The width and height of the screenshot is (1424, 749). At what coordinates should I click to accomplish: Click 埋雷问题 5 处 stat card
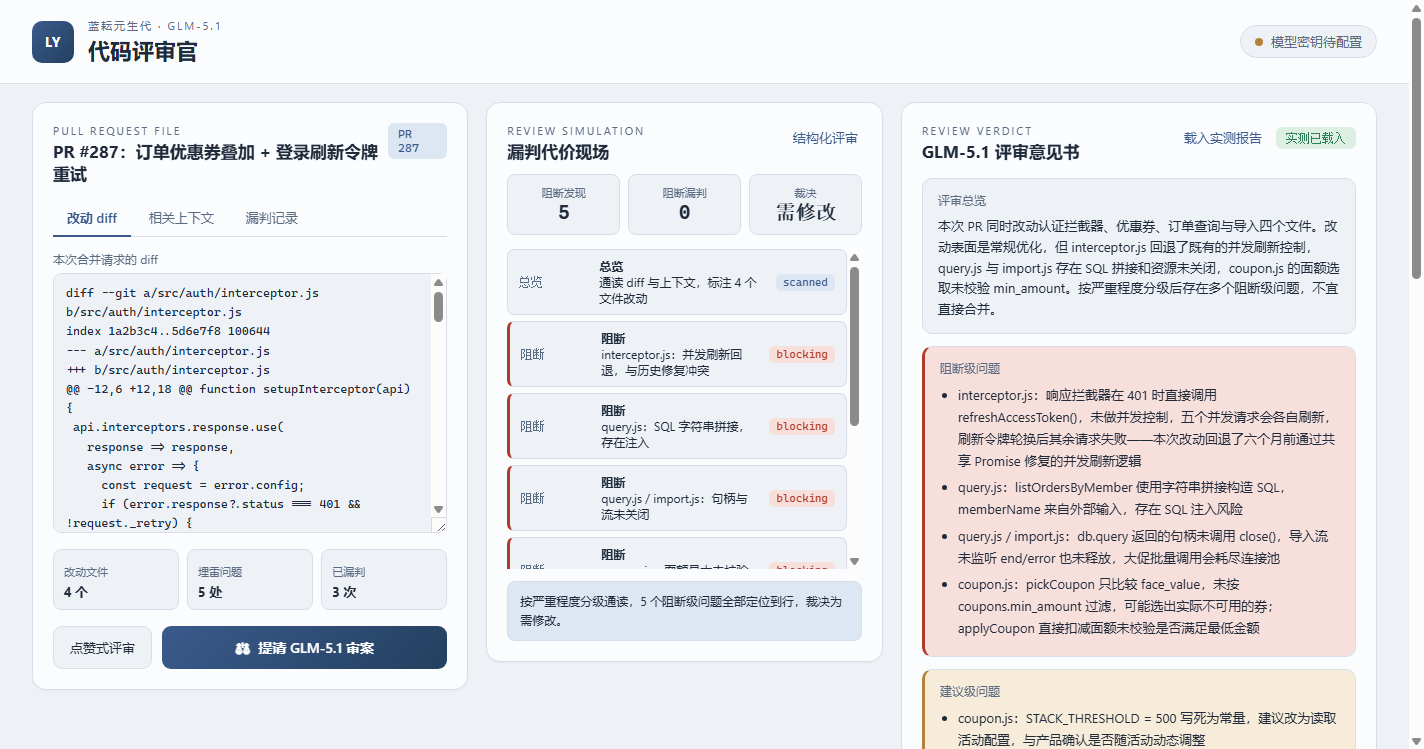(x=250, y=580)
